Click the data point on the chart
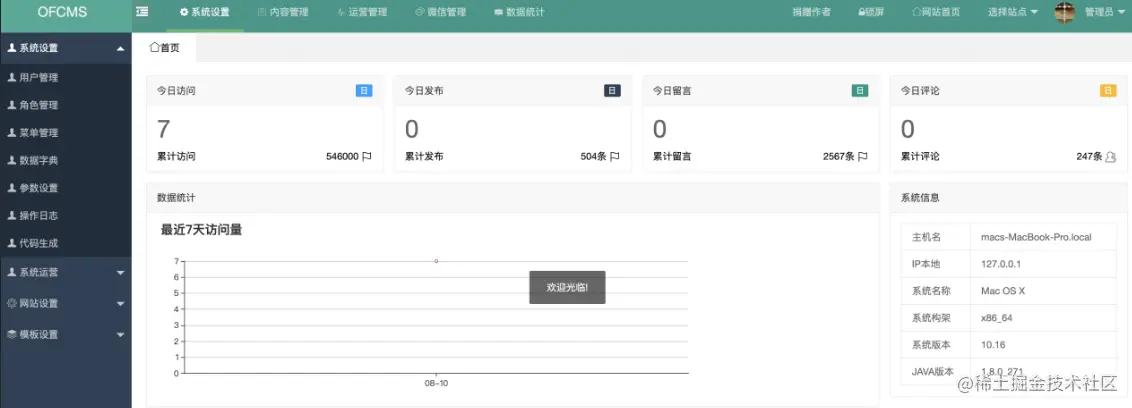 coord(436,261)
